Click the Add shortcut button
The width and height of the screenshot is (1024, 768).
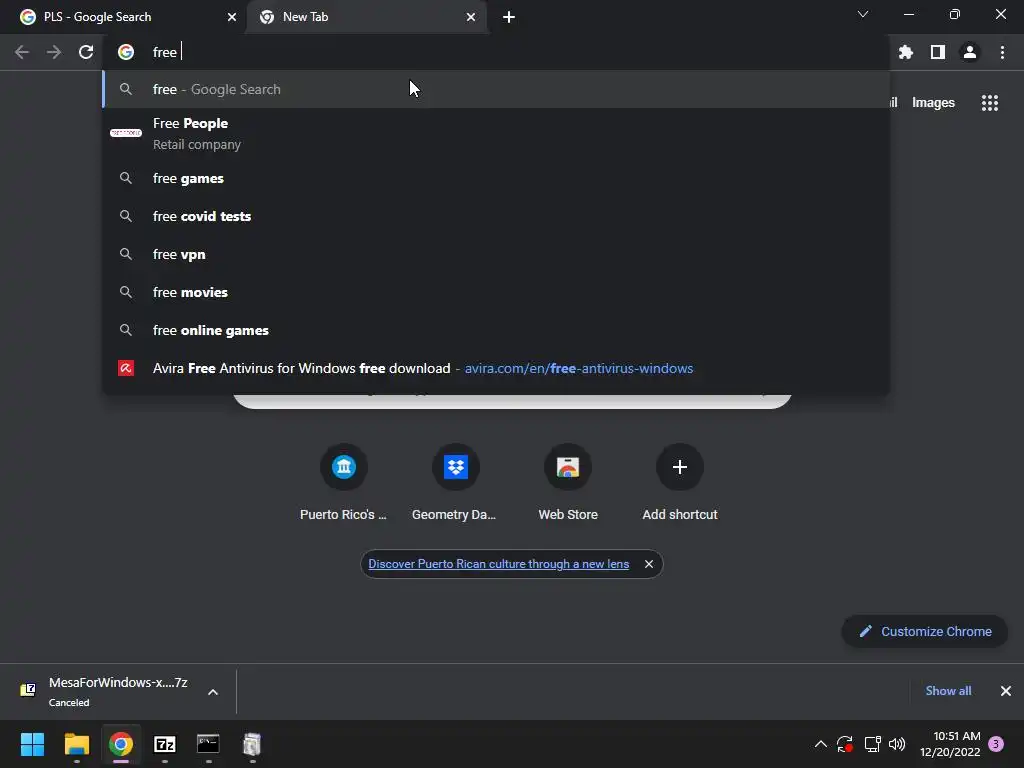pos(679,483)
